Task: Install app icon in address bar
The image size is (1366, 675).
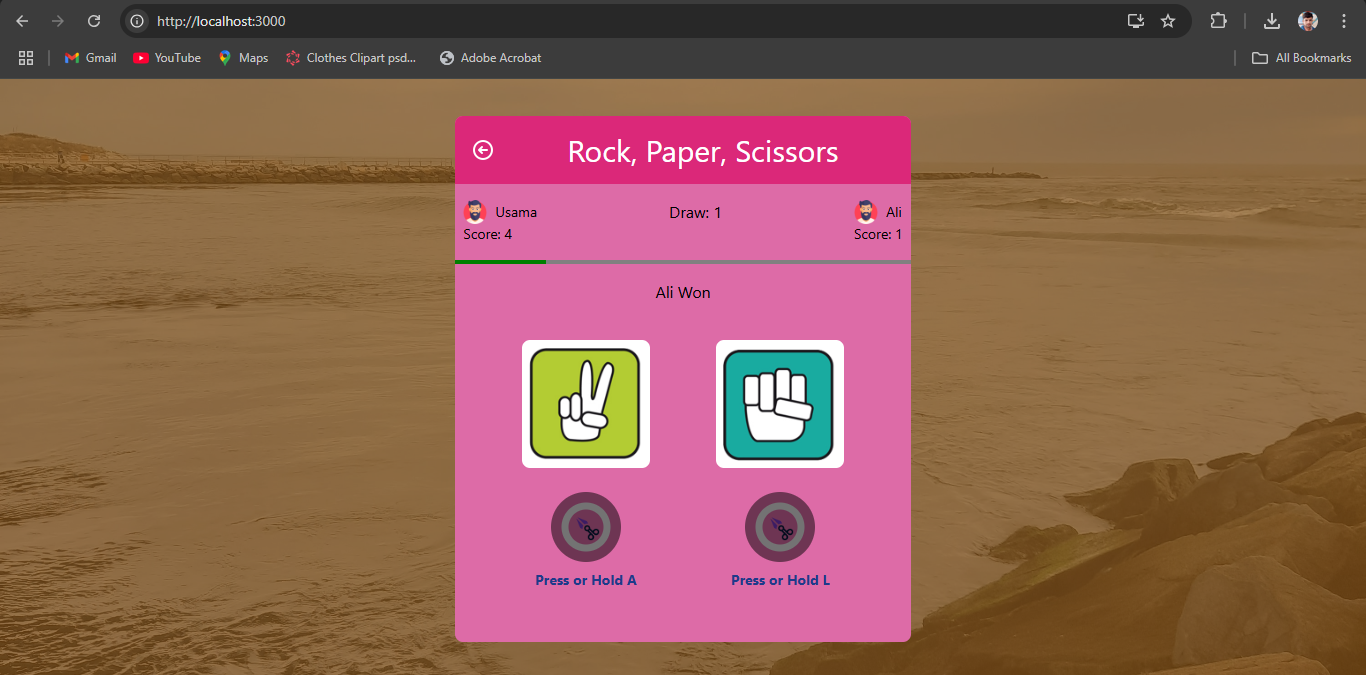Action: point(1136,21)
